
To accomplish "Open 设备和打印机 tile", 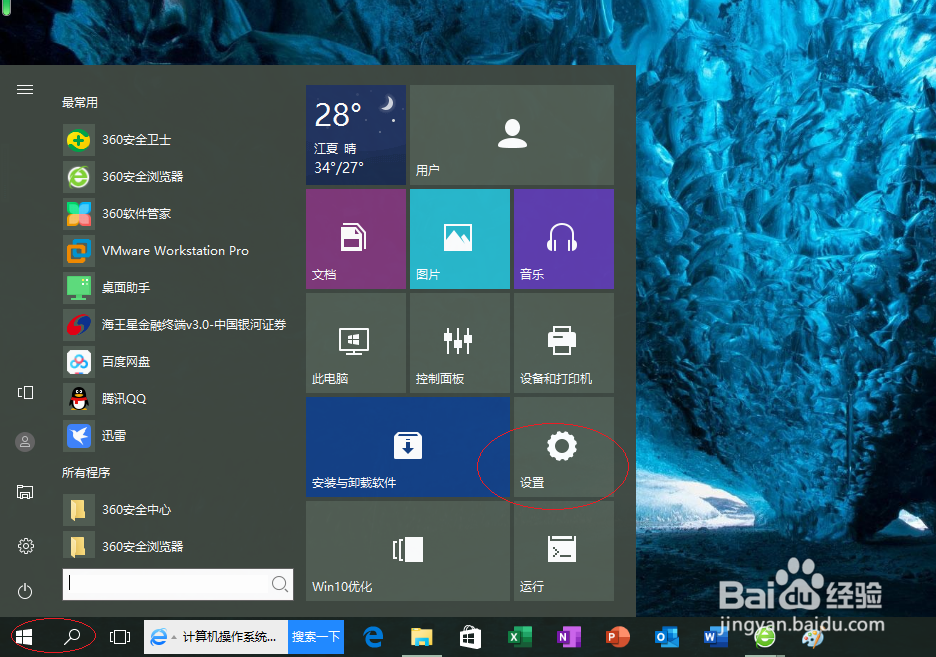I will pyautogui.click(x=564, y=343).
